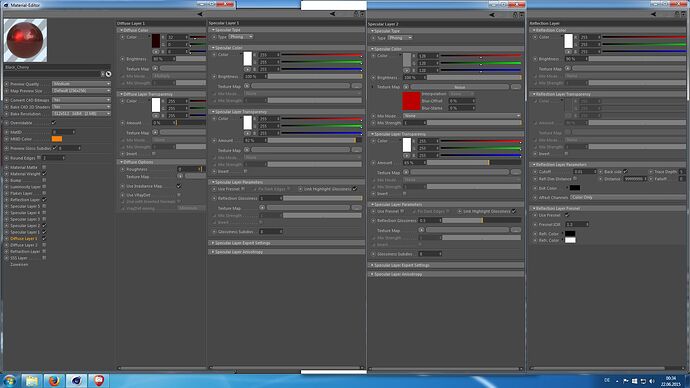
Task: Click Diffuse Layer Transparency texture map circle icon
Action: [x=155, y=132]
